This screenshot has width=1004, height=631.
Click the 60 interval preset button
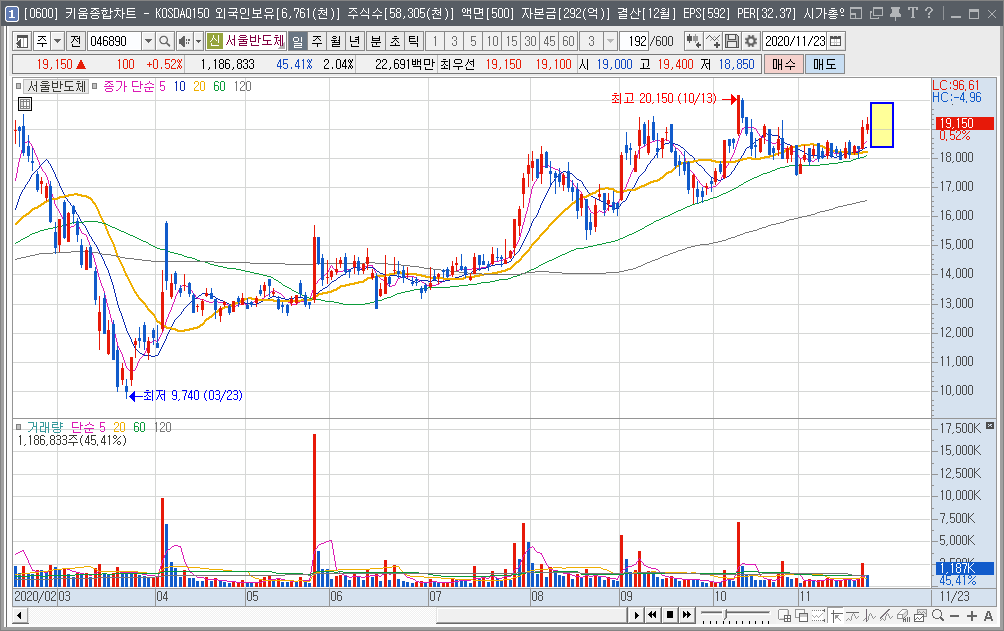click(x=568, y=42)
